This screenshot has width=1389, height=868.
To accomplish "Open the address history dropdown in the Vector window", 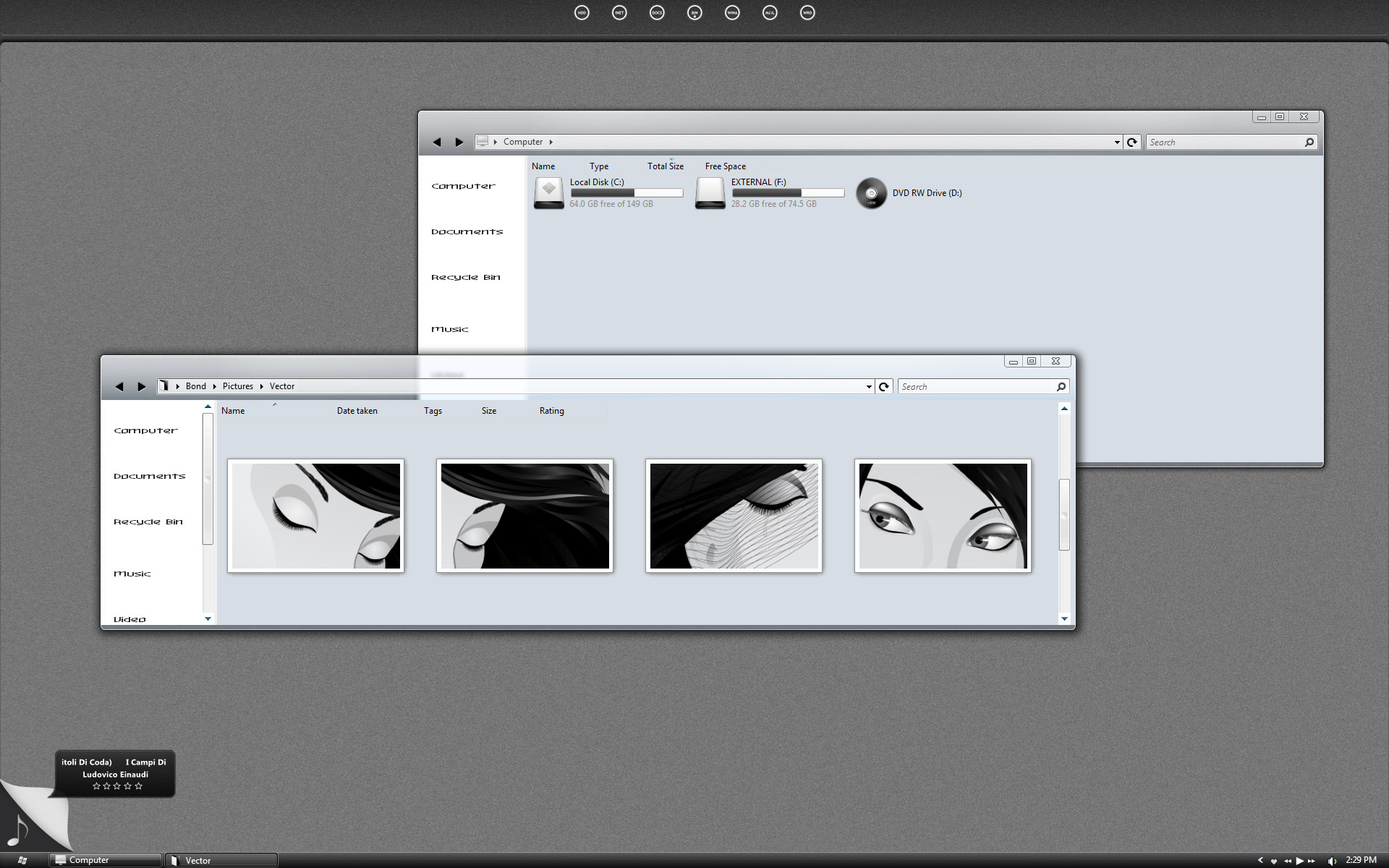I will pyautogui.click(x=869, y=387).
